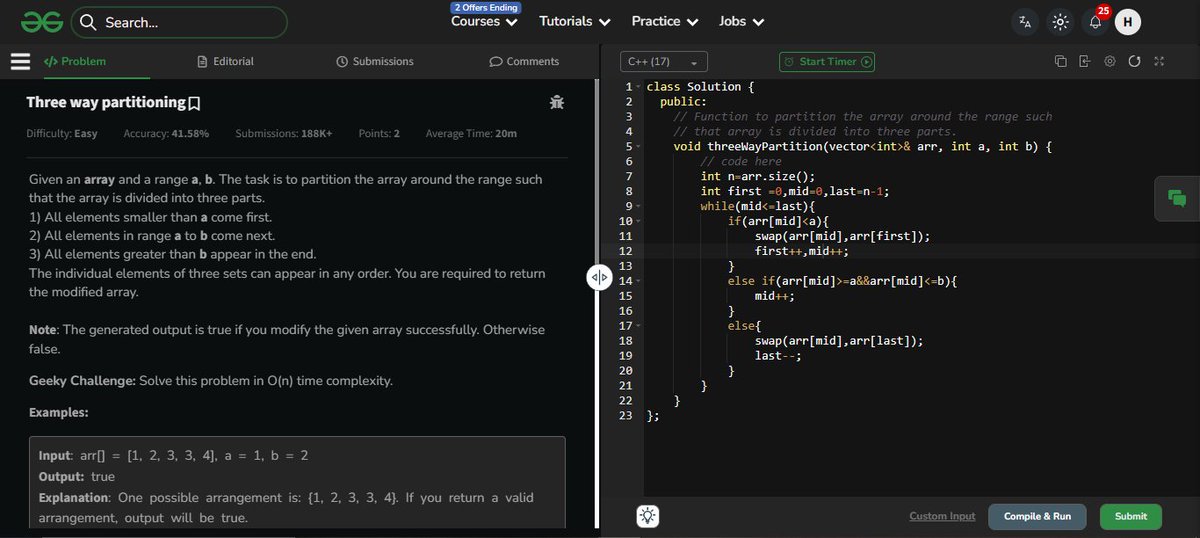Image resolution: width=1200 pixels, height=538 pixels.
Task: Collapse code fold arrow at line 5
Action: (x=638, y=146)
